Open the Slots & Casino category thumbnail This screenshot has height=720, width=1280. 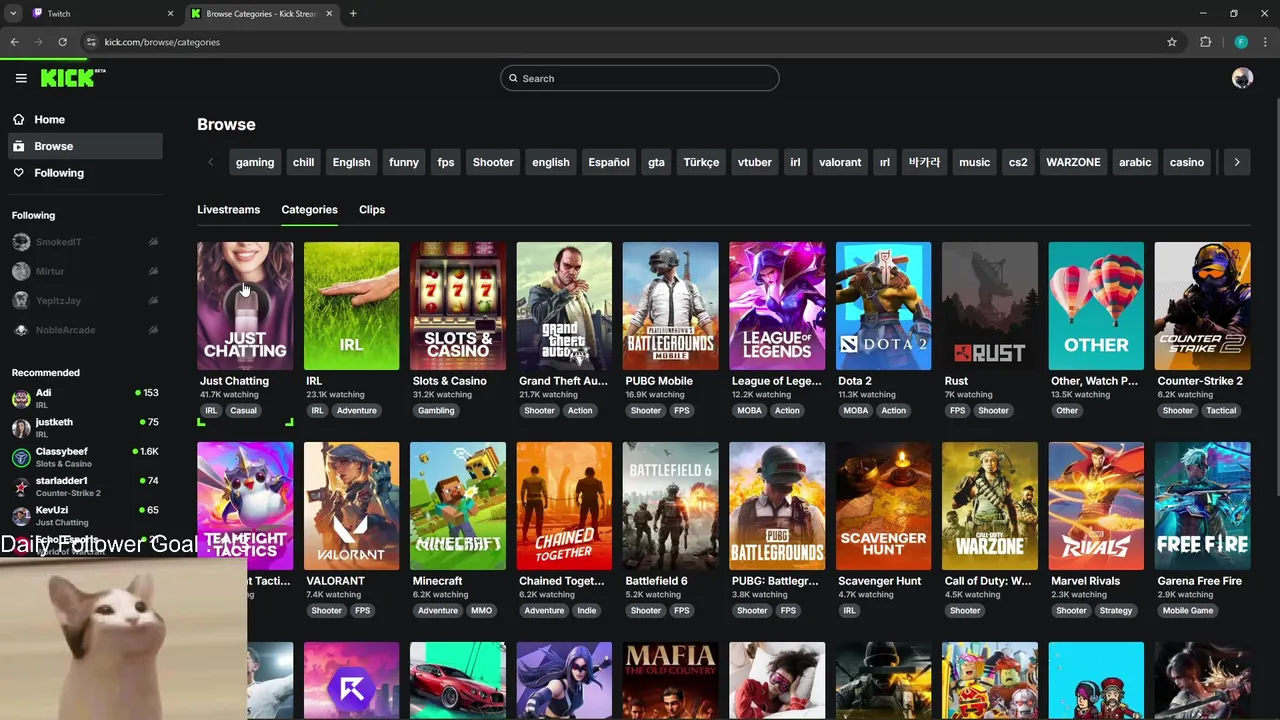457,306
